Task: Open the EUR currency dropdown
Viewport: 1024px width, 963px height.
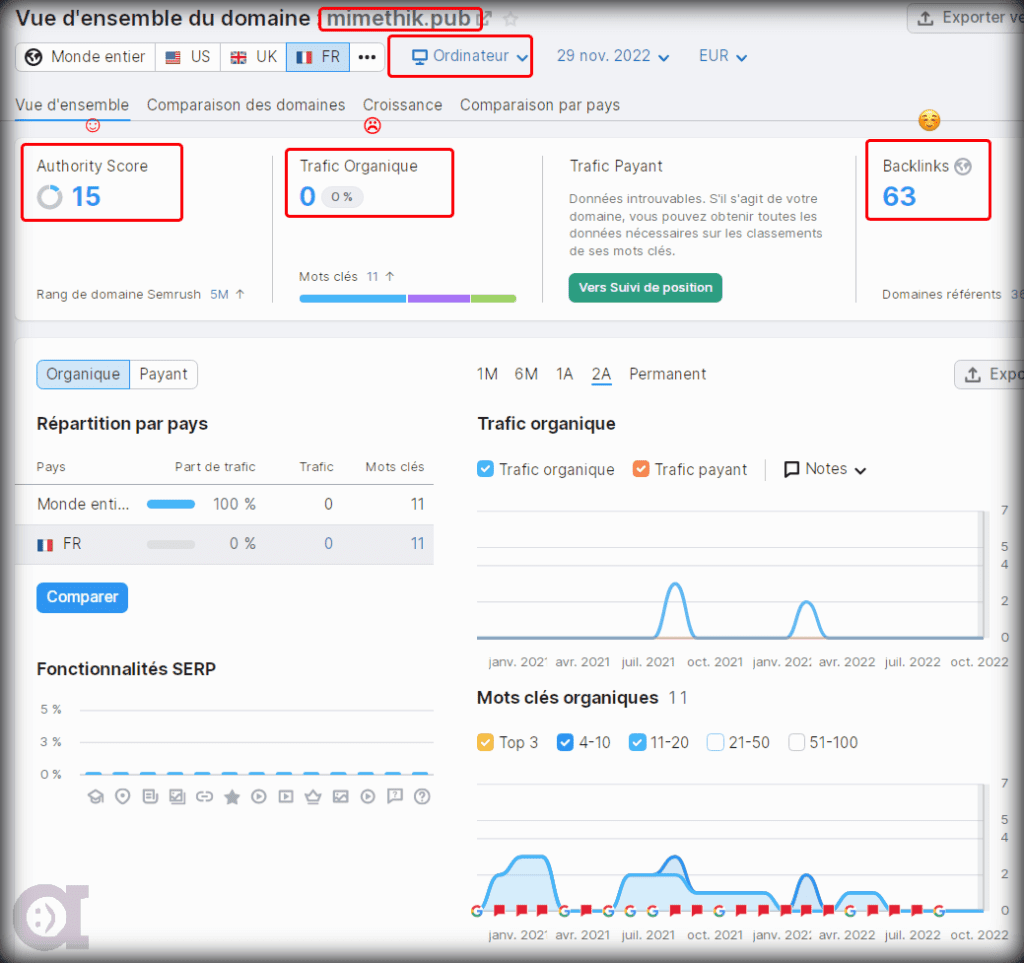Action: pos(722,57)
